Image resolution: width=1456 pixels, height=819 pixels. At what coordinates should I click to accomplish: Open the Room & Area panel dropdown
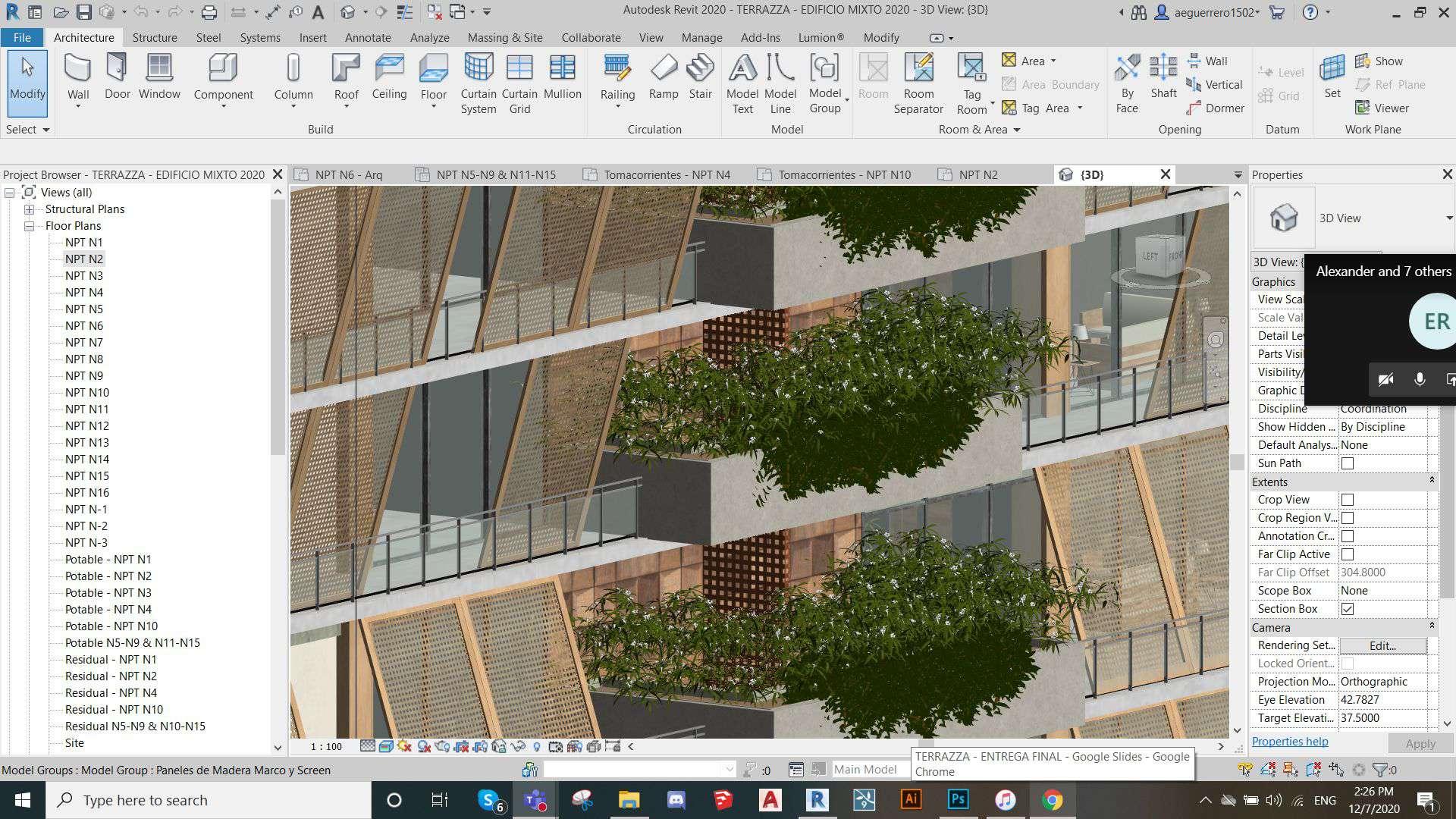pyautogui.click(x=1016, y=130)
